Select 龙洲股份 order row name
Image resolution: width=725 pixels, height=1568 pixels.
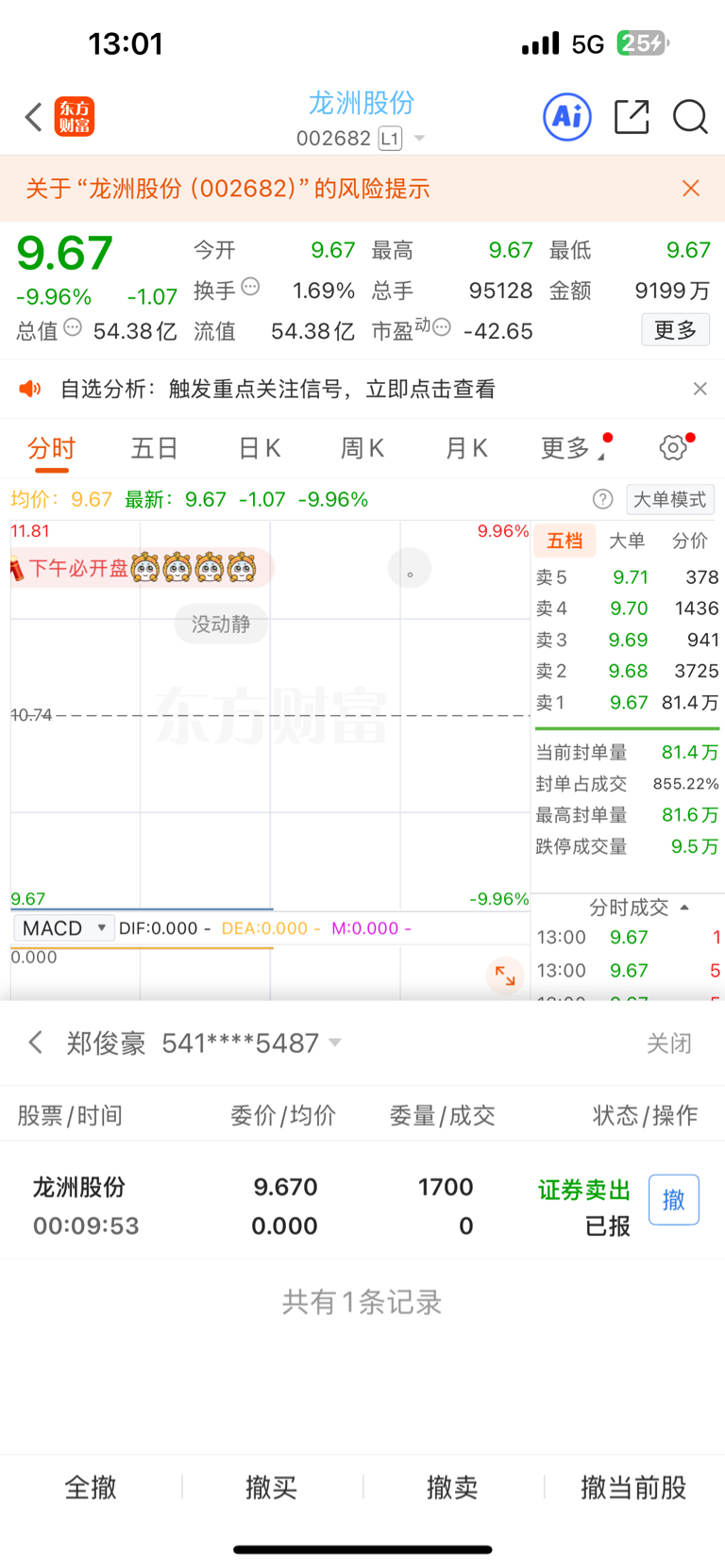pyautogui.click(x=79, y=1187)
